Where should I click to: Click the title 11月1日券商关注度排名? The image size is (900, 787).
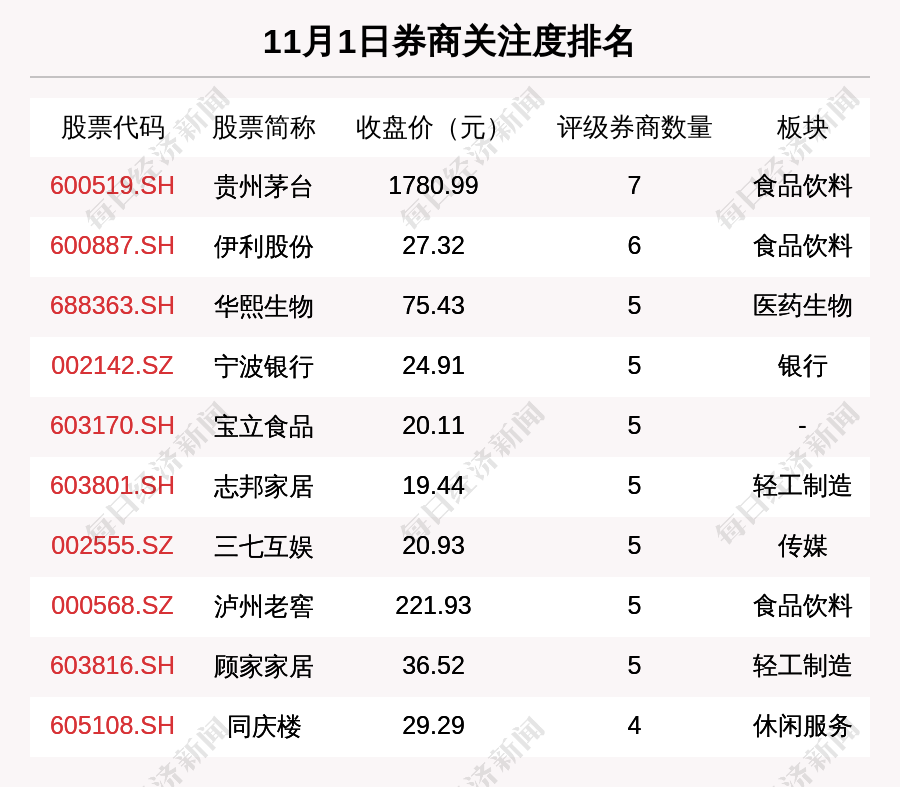pyautogui.click(x=449, y=42)
